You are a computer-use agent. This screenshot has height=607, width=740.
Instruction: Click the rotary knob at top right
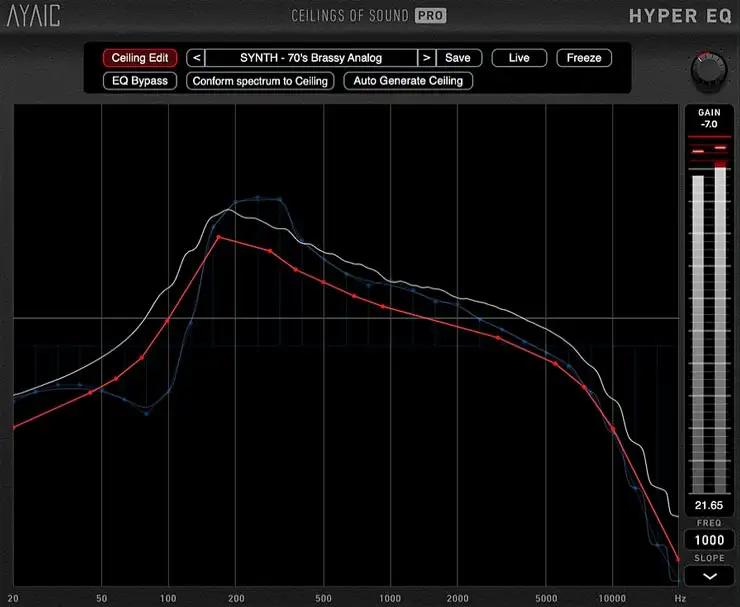(709, 70)
